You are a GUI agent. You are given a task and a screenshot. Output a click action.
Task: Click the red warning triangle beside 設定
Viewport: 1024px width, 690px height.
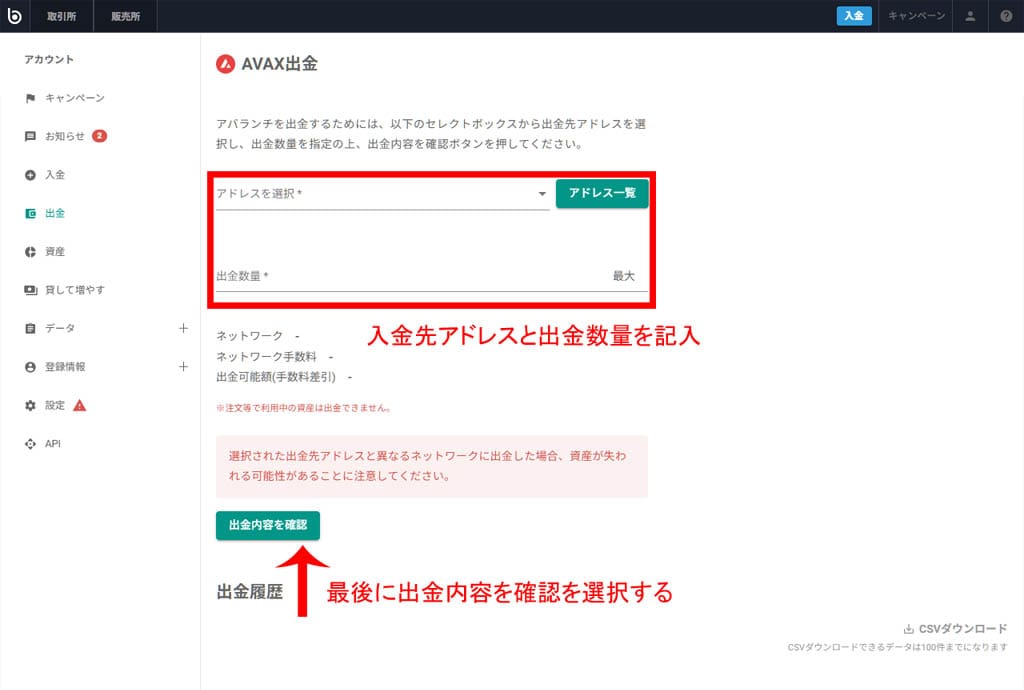point(80,405)
